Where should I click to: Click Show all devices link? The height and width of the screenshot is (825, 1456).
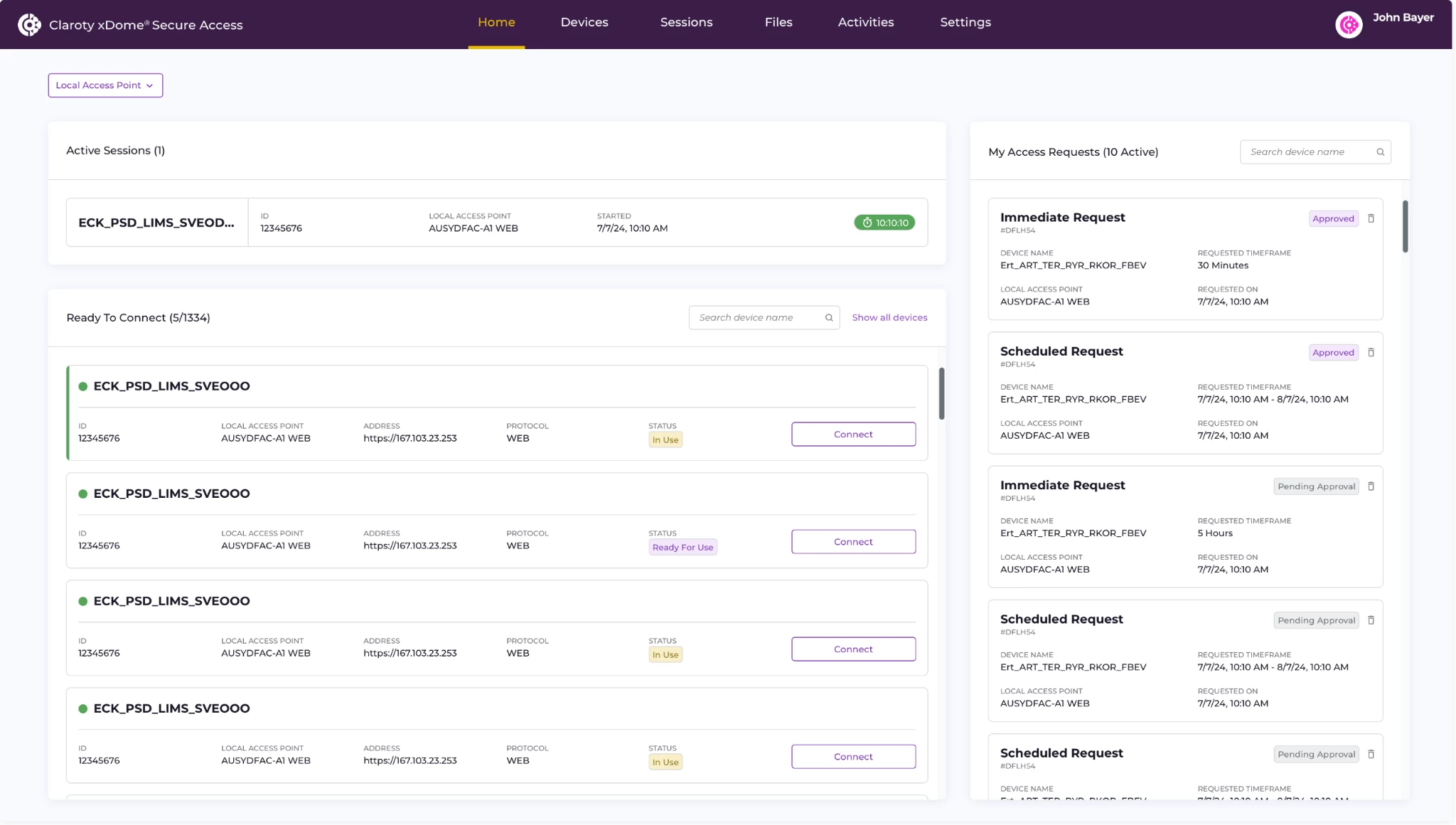[889, 317]
